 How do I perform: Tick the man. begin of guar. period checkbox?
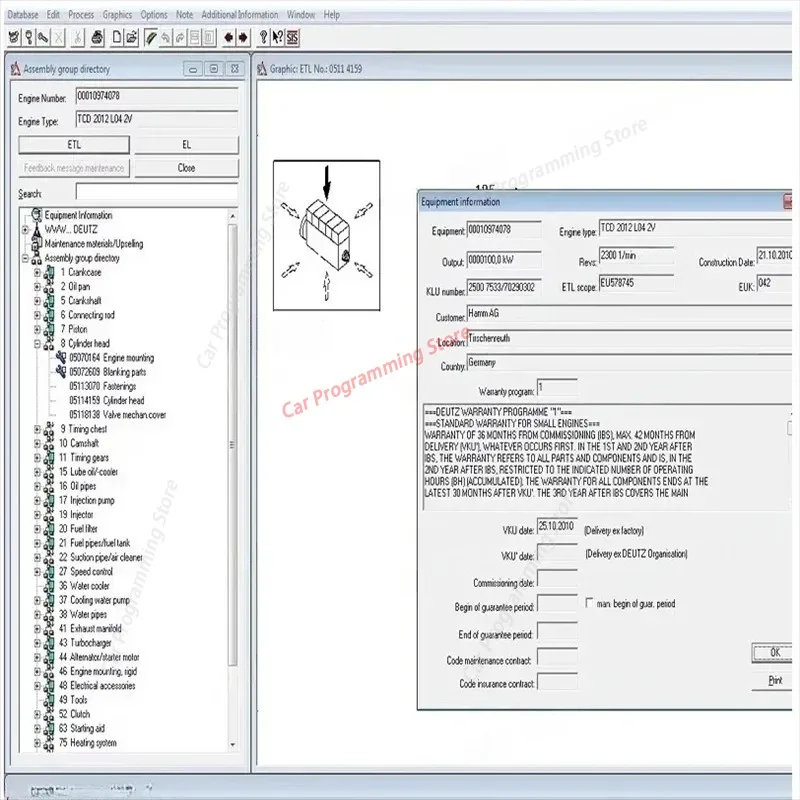pyautogui.click(x=590, y=603)
